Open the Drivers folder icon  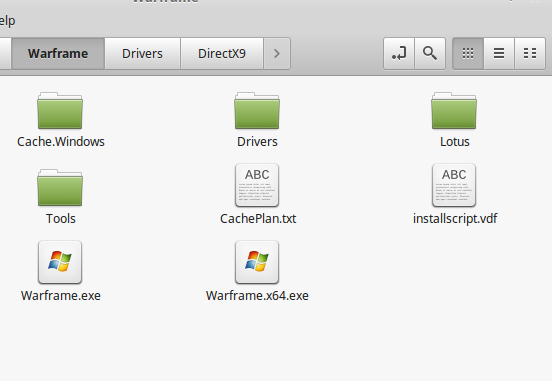tap(257, 111)
